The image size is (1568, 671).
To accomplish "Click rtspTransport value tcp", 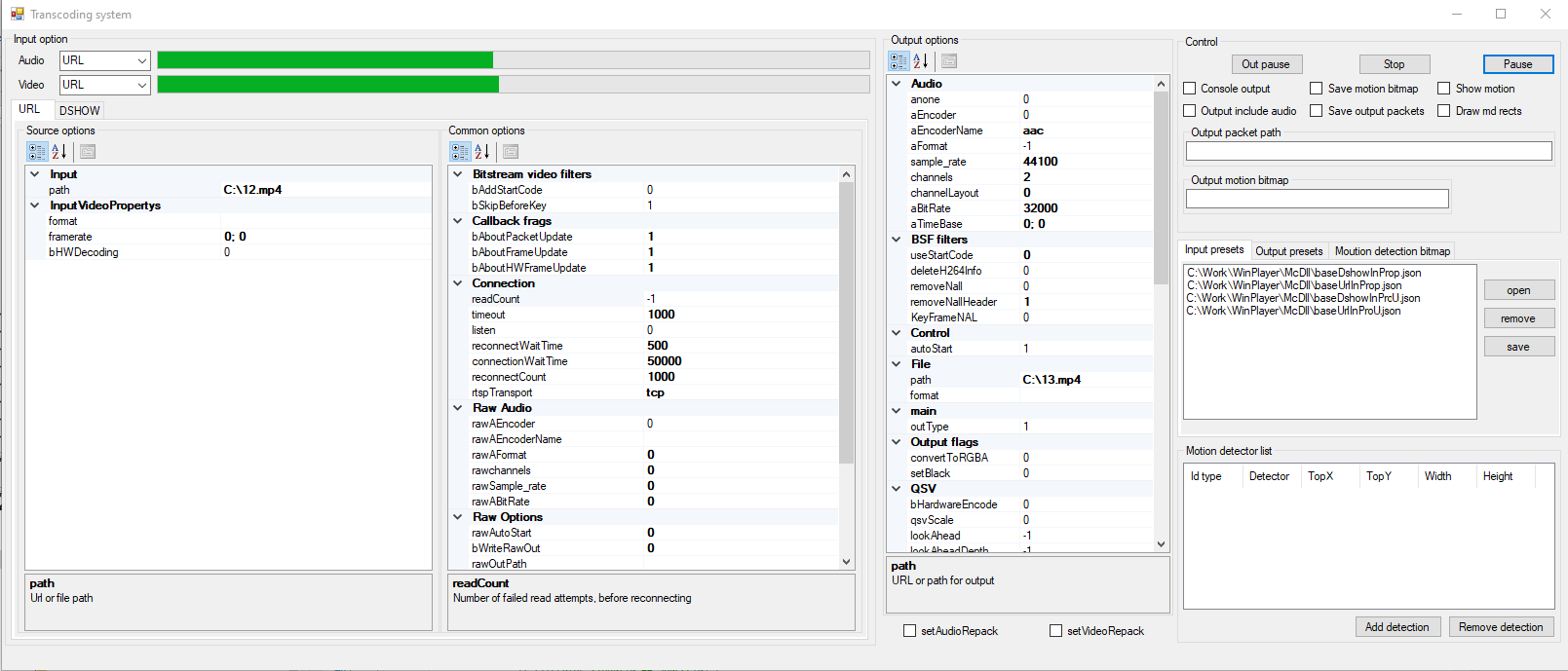I will 655,392.
